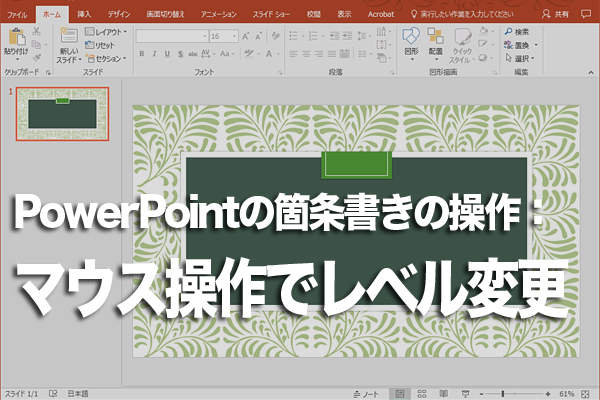Screen dimensions: 600x400
Task: Open the セクション dropdown
Action: [106, 59]
